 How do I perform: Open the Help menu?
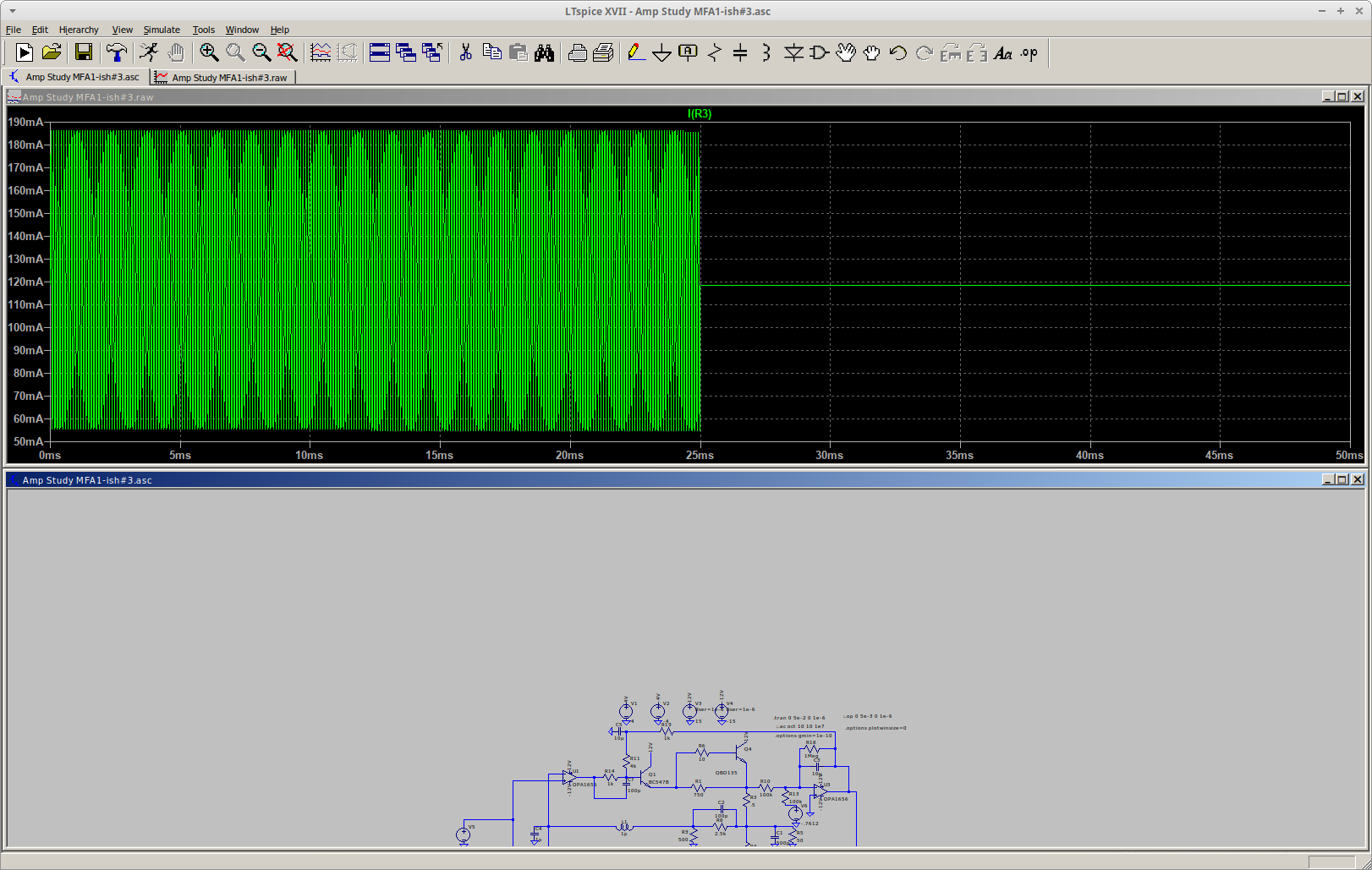[280, 30]
